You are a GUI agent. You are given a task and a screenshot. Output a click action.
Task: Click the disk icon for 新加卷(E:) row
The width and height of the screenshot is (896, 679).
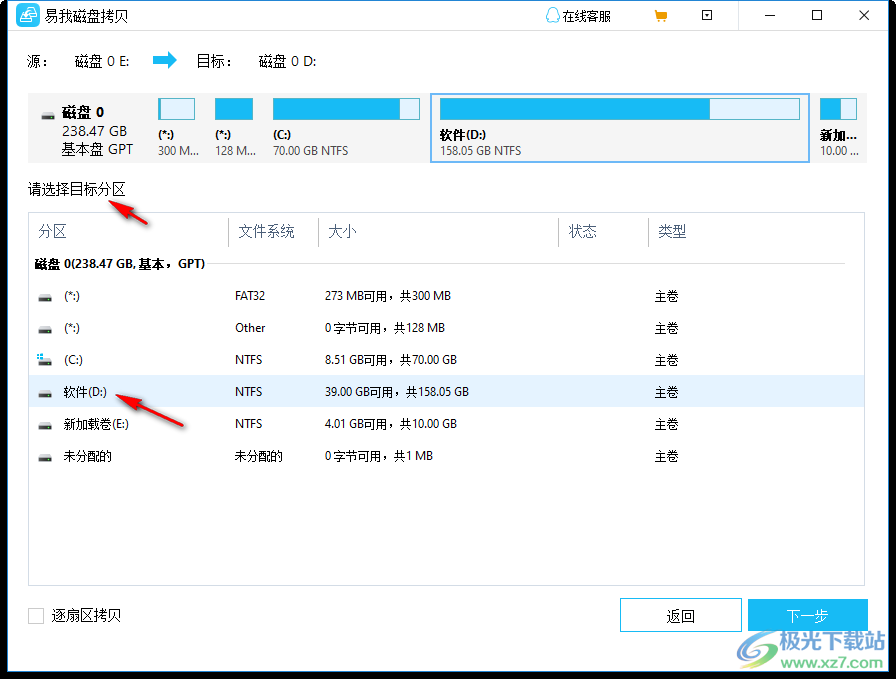pyautogui.click(x=45, y=423)
